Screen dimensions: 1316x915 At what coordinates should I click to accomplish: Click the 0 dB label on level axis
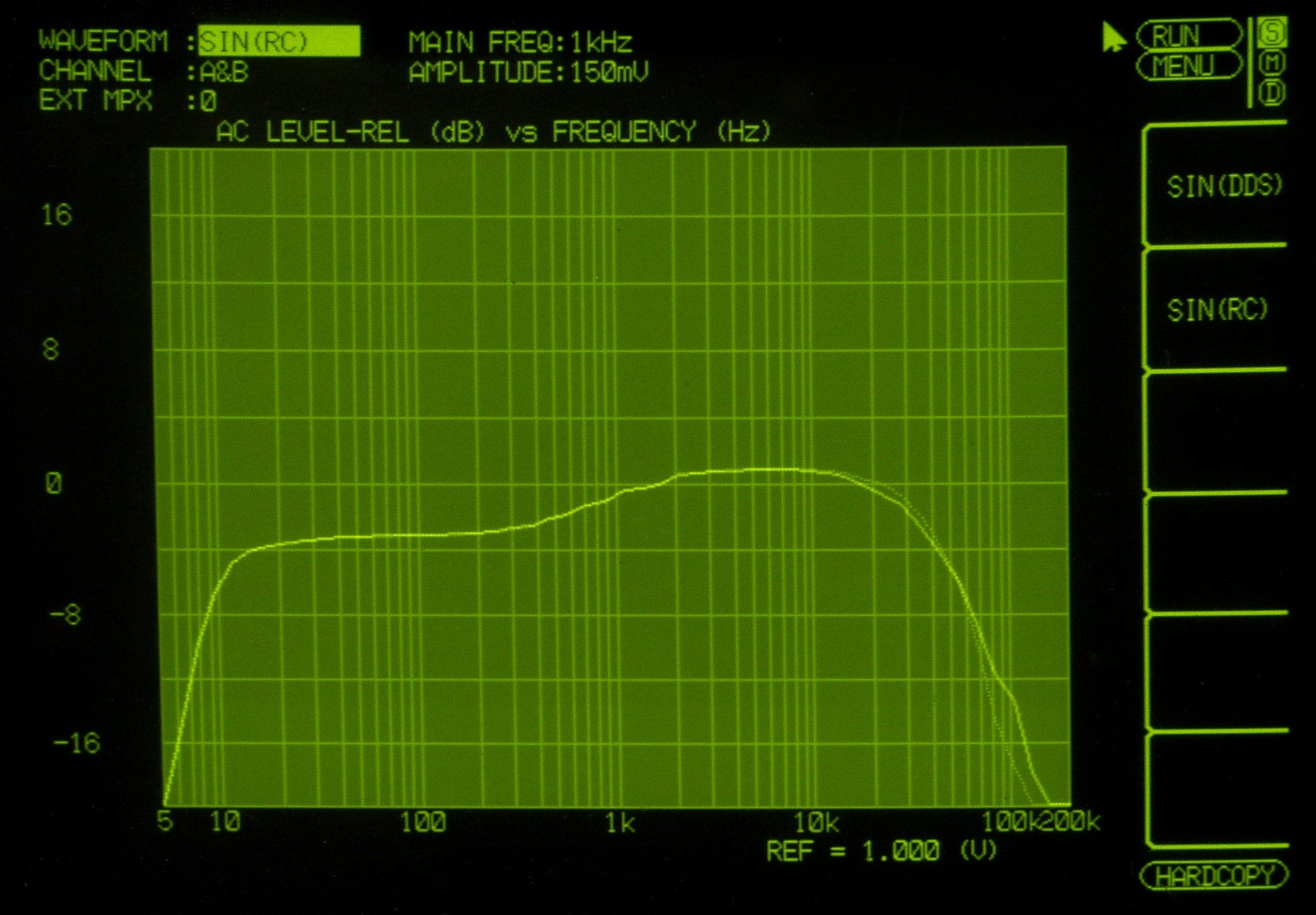pyautogui.click(x=54, y=484)
